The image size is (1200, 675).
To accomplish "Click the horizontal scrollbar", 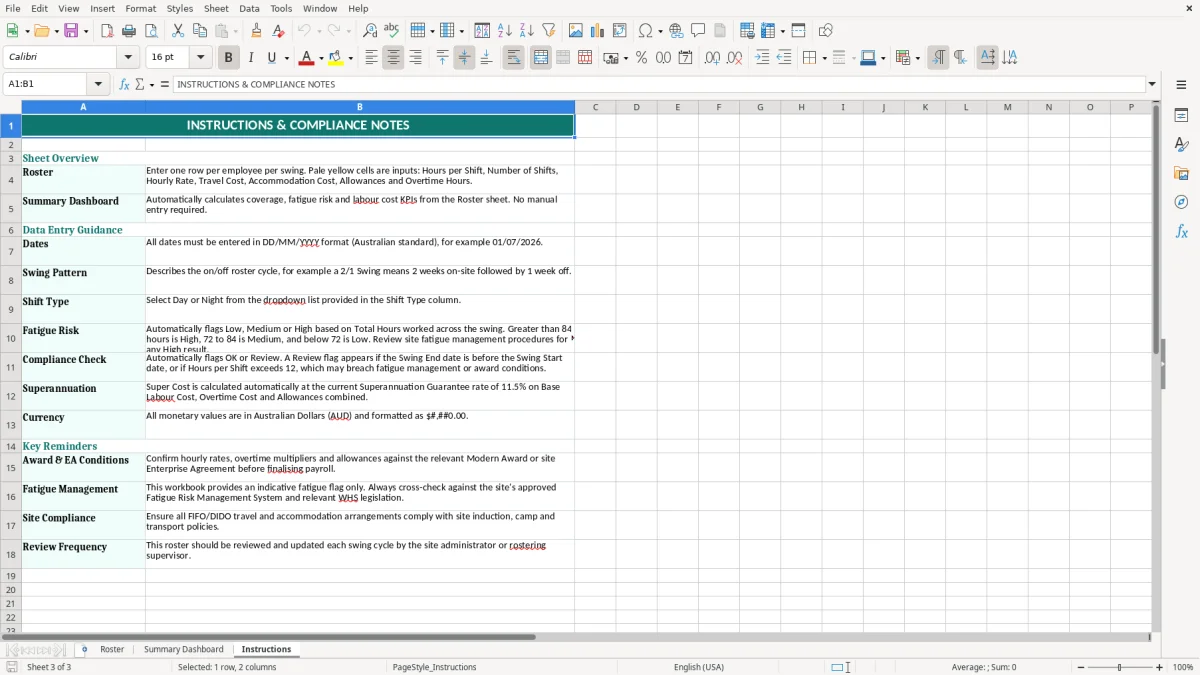I will point(576,637).
